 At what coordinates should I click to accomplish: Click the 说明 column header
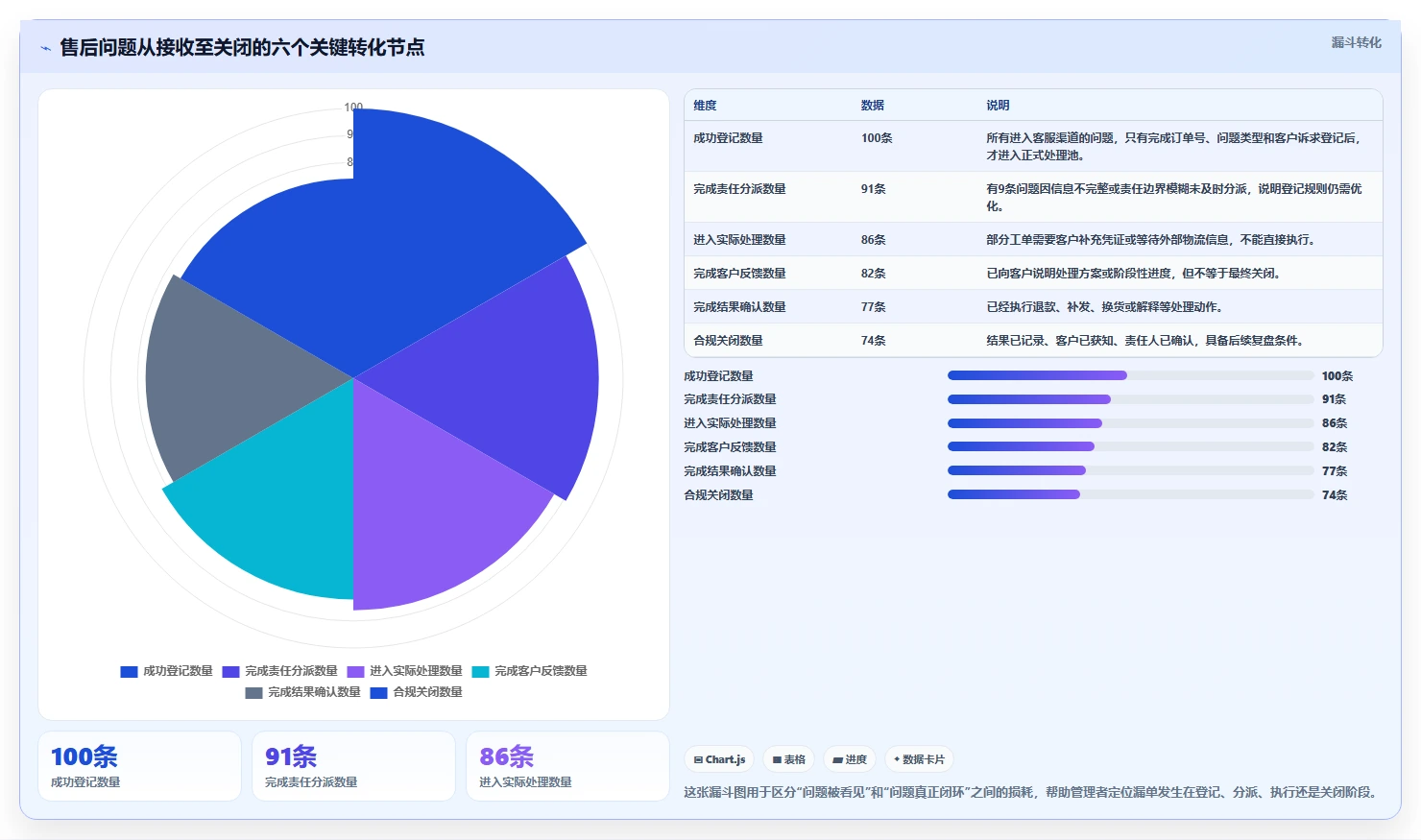coord(998,106)
